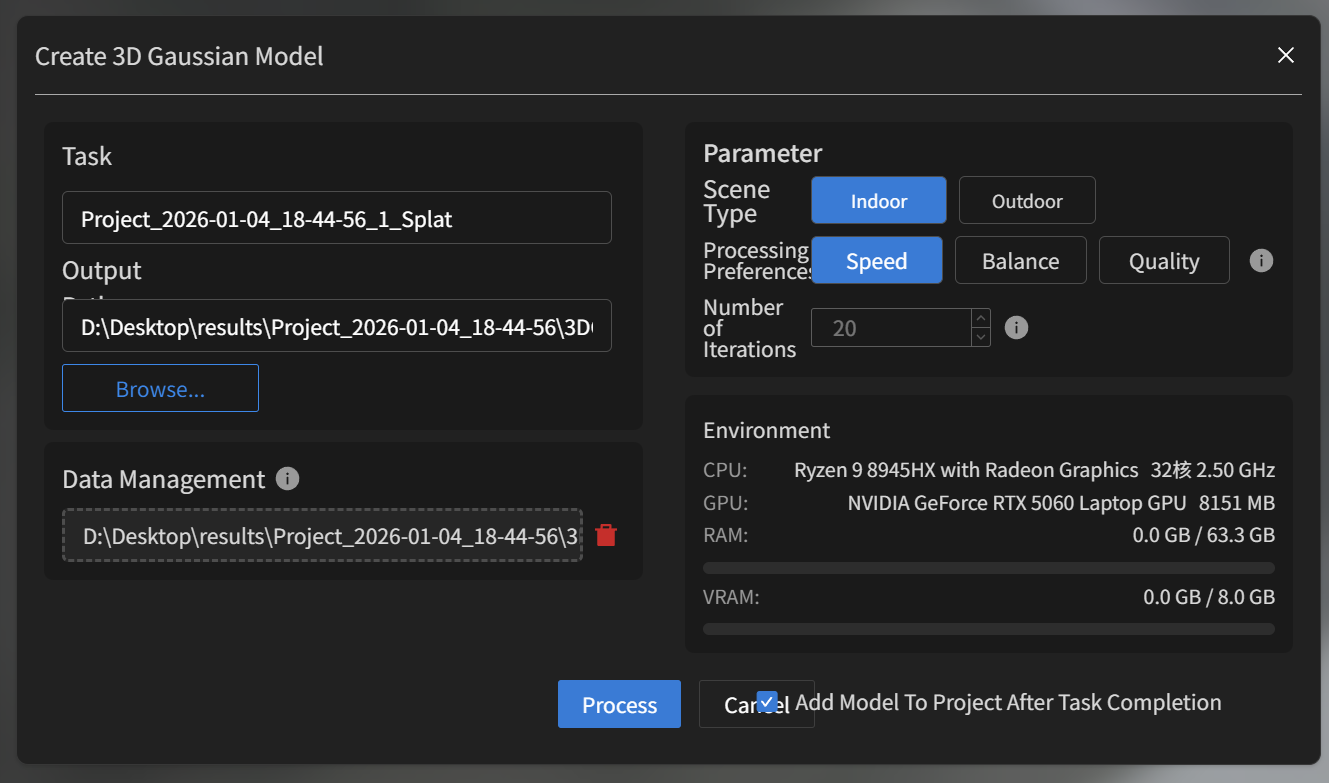Viewport: 1329px width, 783px height.
Task: Select Indoor scene type
Action: [879, 200]
